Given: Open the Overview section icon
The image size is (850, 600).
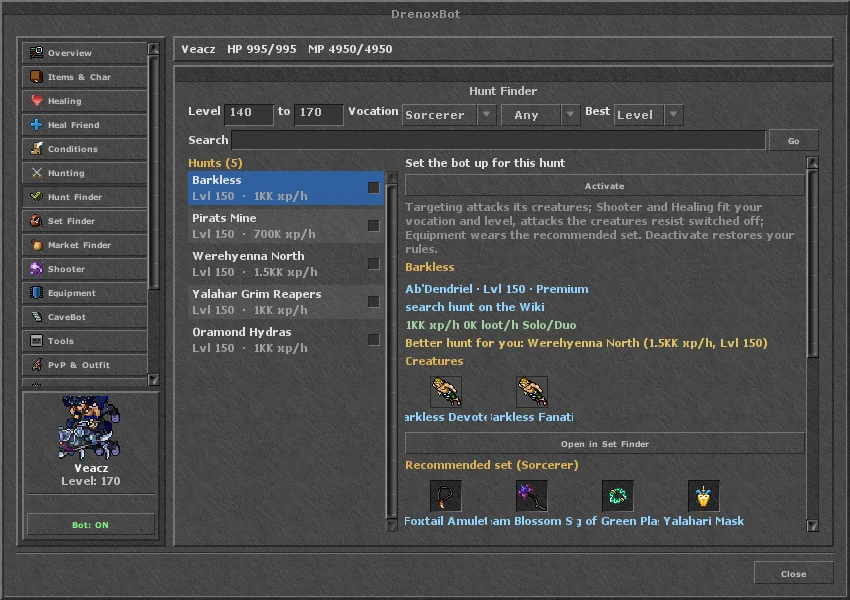Looking at the screenshot, I should tap(36, 53).
